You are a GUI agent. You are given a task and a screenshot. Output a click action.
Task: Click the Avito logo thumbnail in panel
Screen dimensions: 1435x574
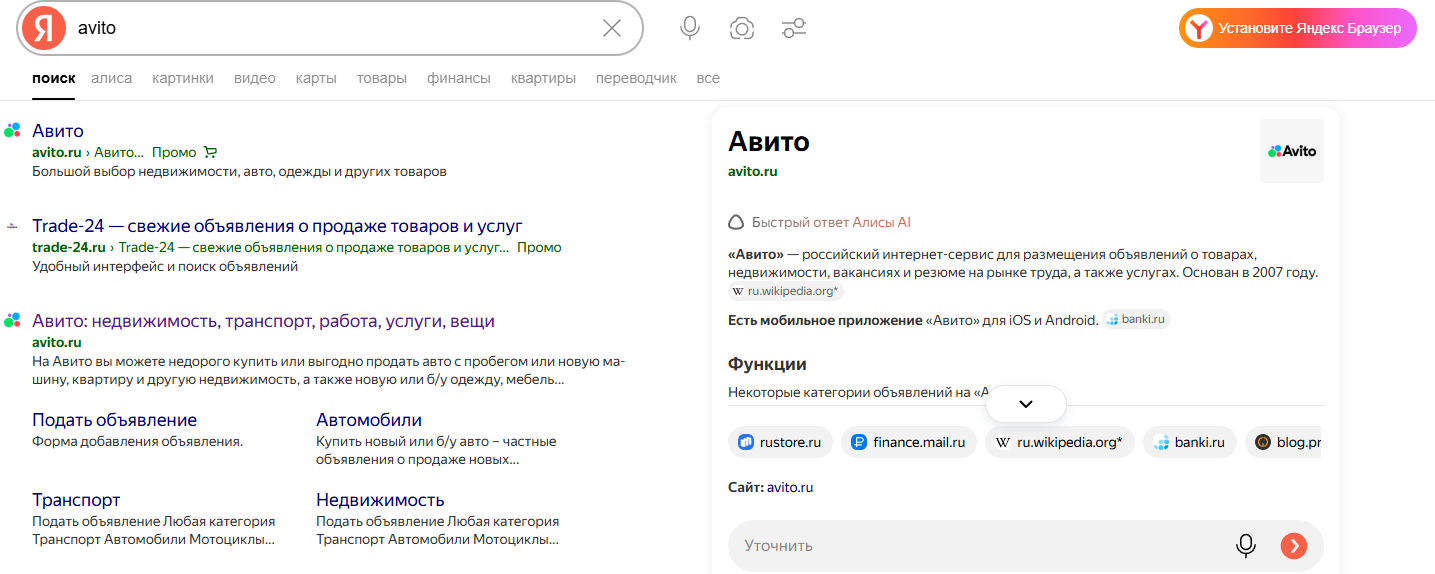pyautogui.click(x=1292, y=151)
